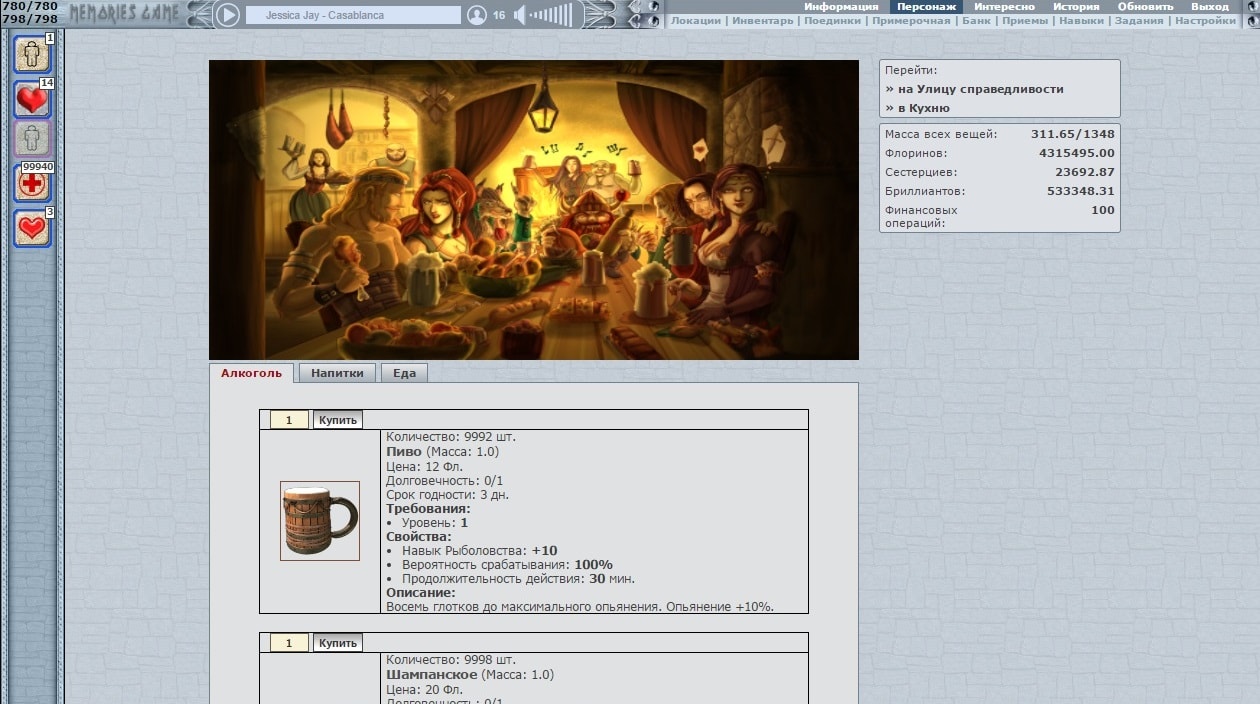This screenshot has height=704, width=1260.
Task: Switch to the Напитки tab
Action: [x=337, y=373]
